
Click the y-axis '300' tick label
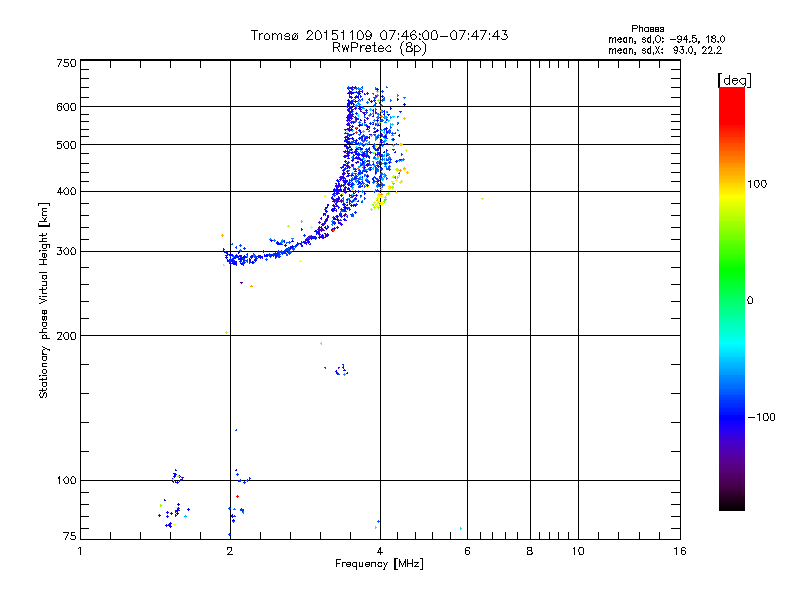coord(66,252)
